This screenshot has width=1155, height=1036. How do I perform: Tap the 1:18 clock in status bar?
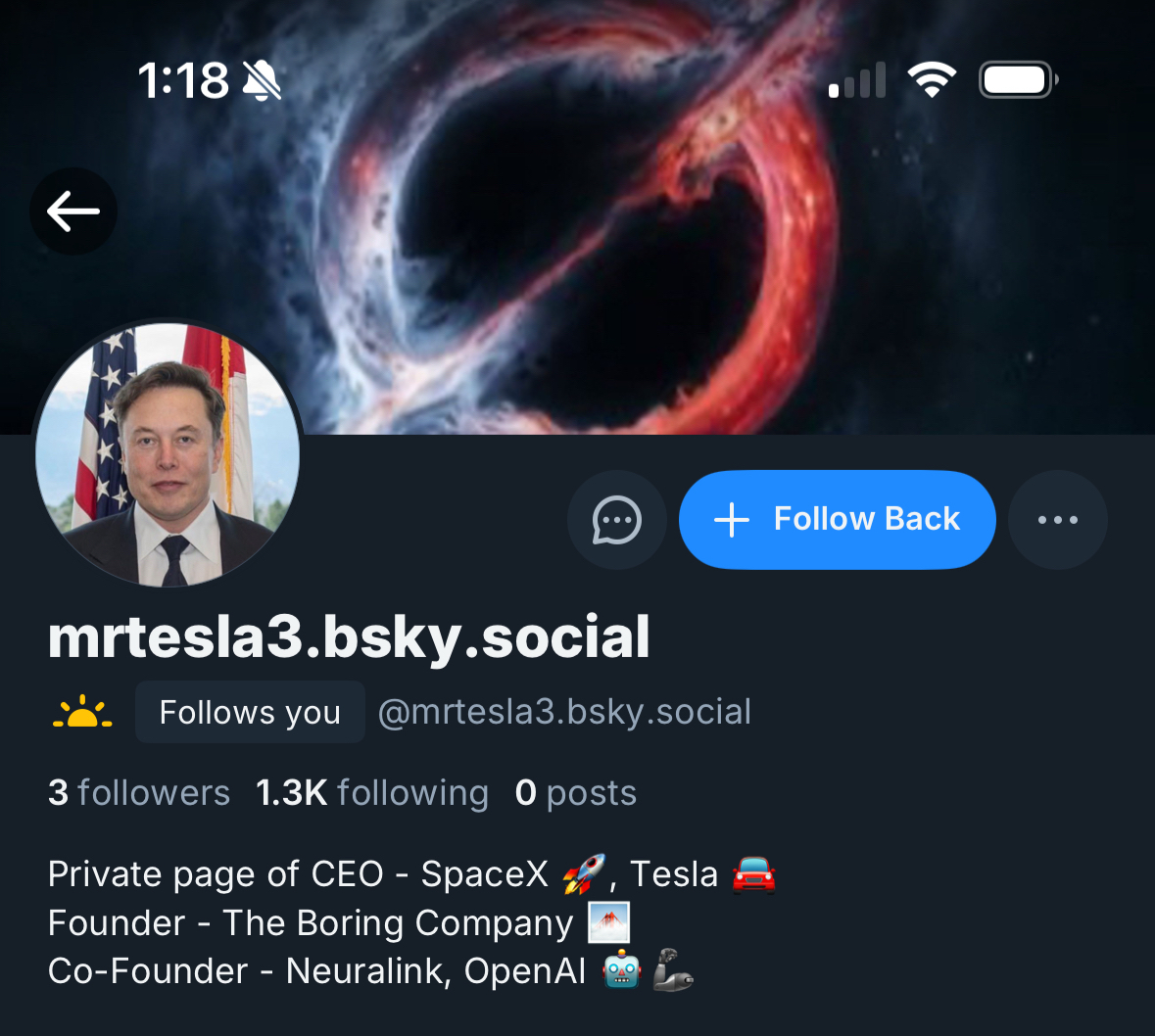pyautogui.click(x=183, y=80)
